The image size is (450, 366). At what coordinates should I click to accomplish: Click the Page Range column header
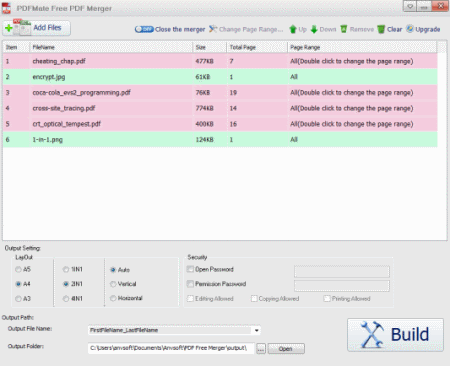362,47
